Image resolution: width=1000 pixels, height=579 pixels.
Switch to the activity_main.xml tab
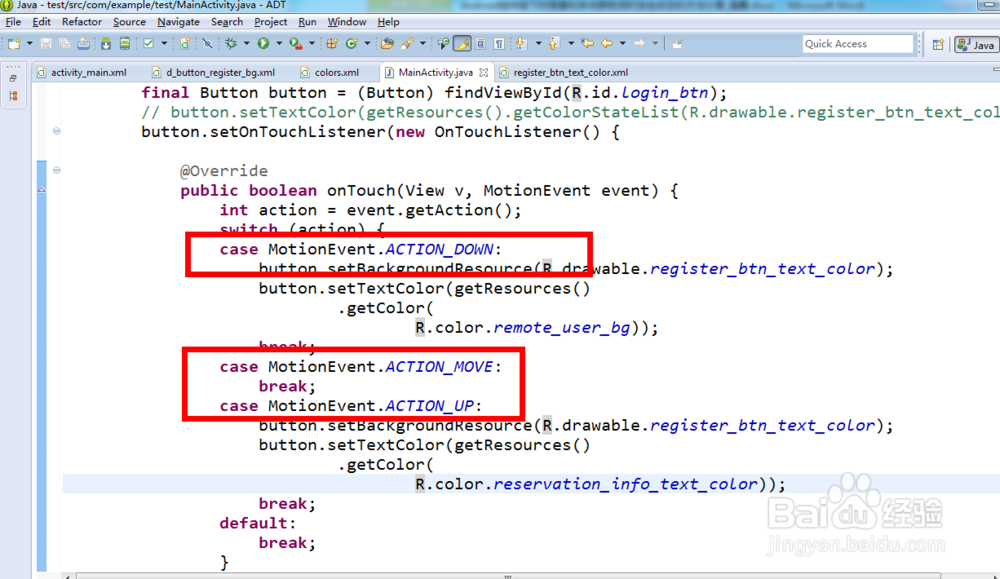[82, 73]
